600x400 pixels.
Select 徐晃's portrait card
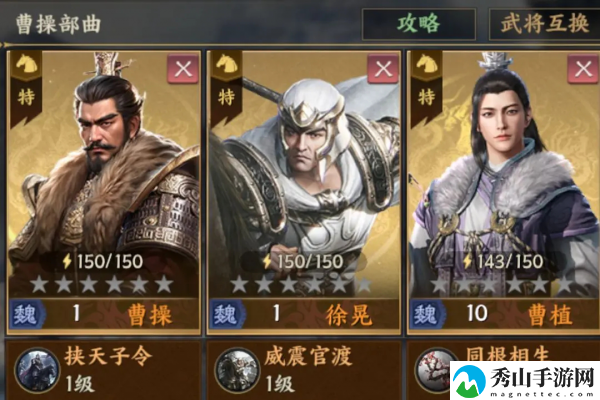304,193
